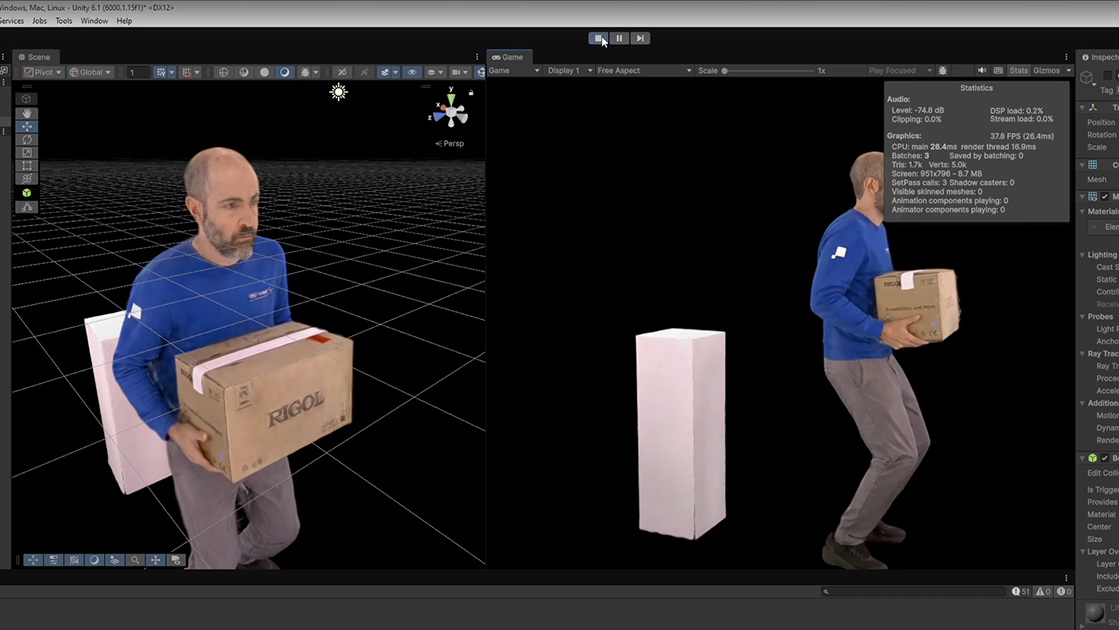Toggle grid visibility in Scene toolbar
Screen dimensions: 1119x630
coord(161,72)
